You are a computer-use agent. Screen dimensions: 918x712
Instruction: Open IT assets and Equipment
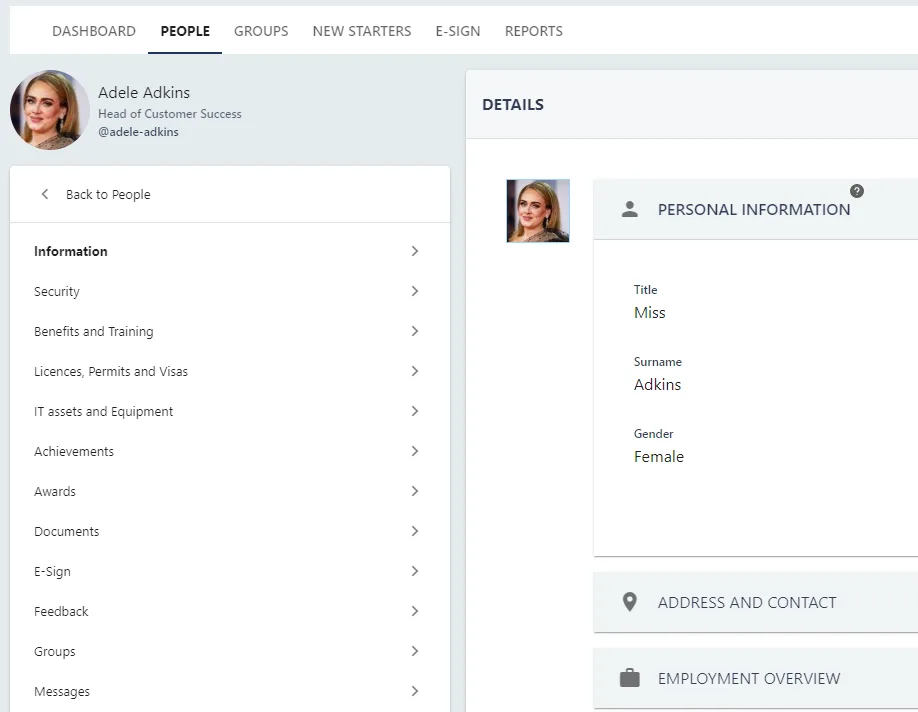click(x=230, y=411)
